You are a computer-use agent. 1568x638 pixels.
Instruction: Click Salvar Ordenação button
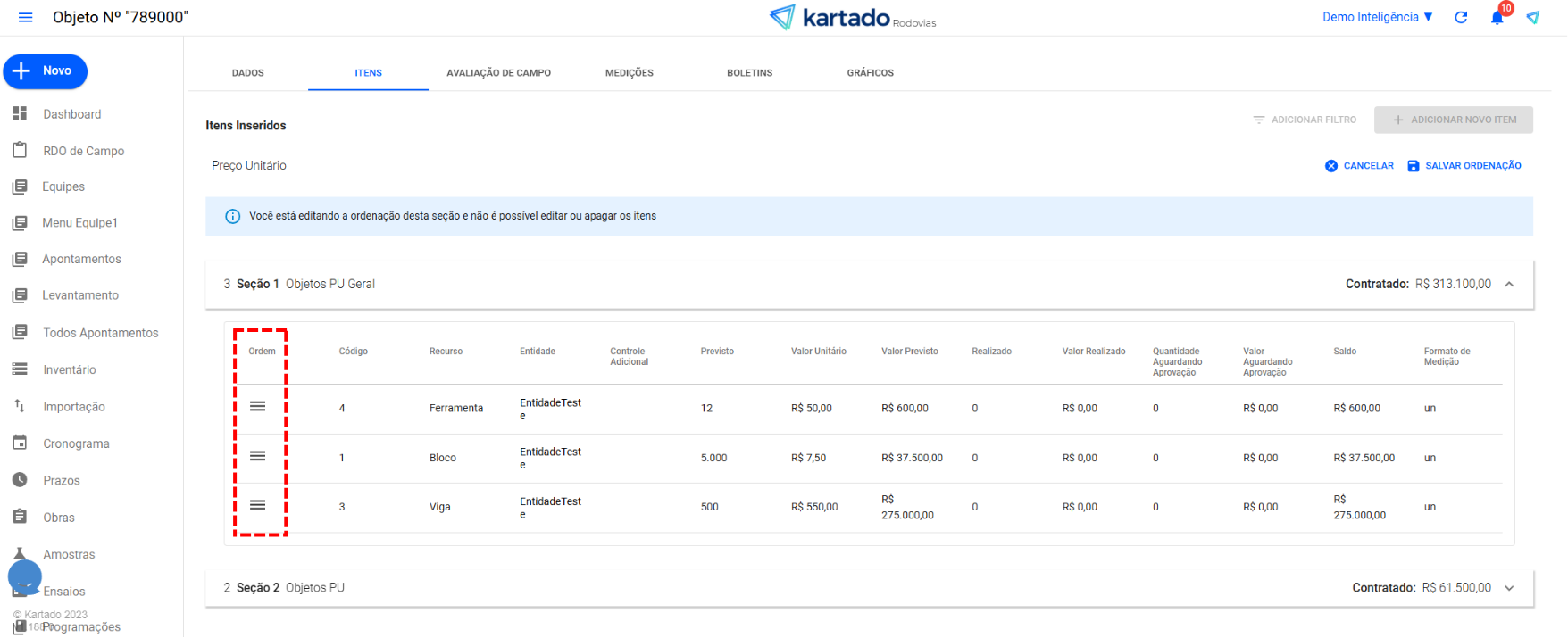coord(1464,166)
